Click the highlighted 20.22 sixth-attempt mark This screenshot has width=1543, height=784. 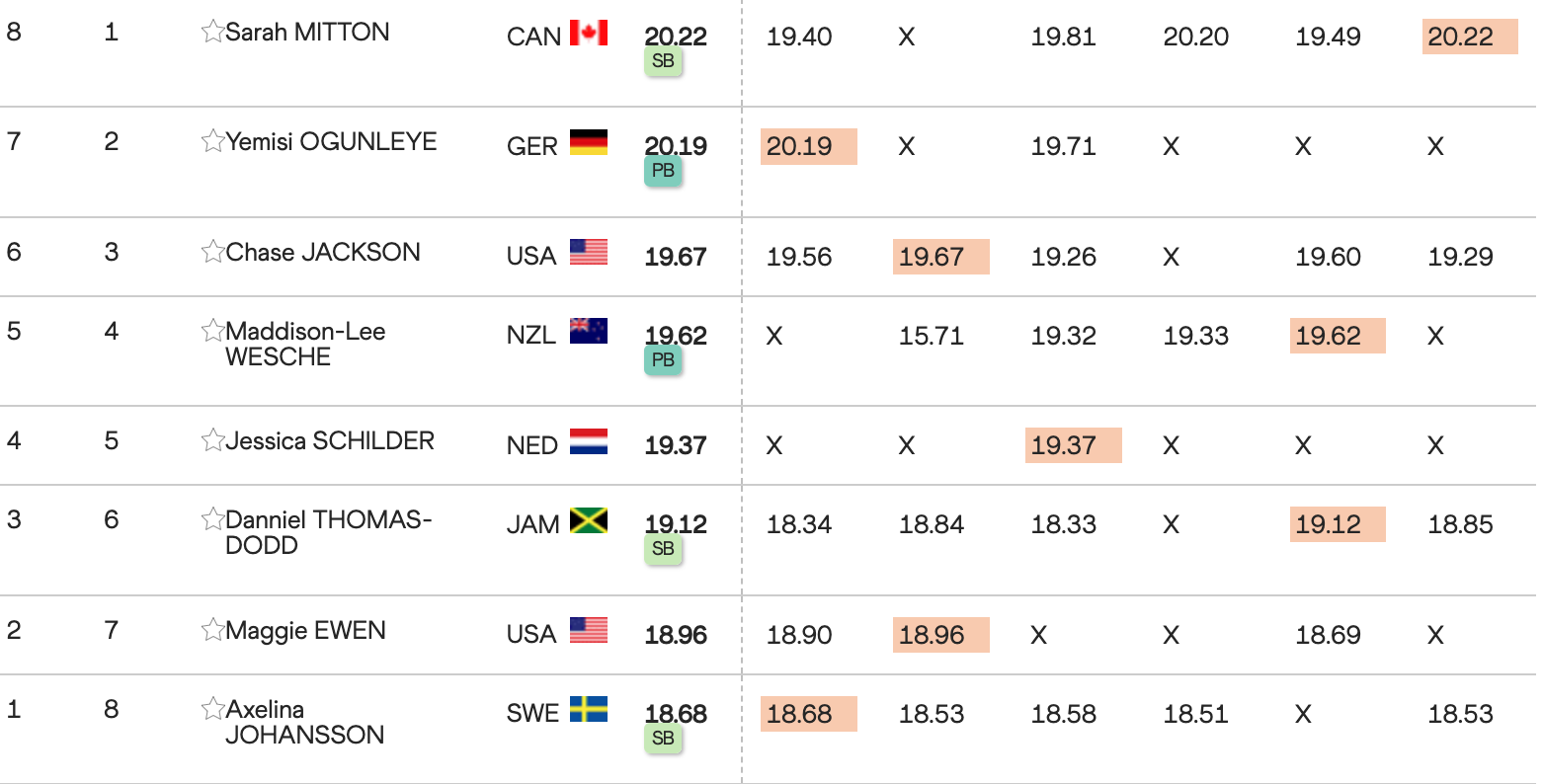tap(1469, 37)
